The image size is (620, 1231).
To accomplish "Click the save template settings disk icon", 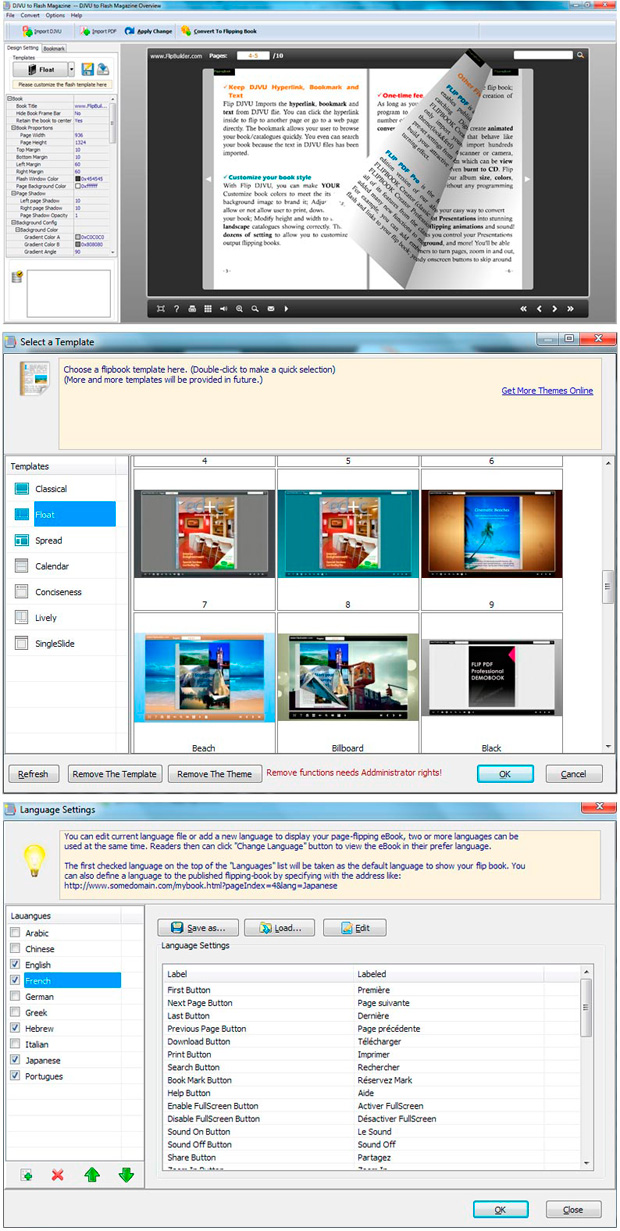I will (x=87, y=70).
